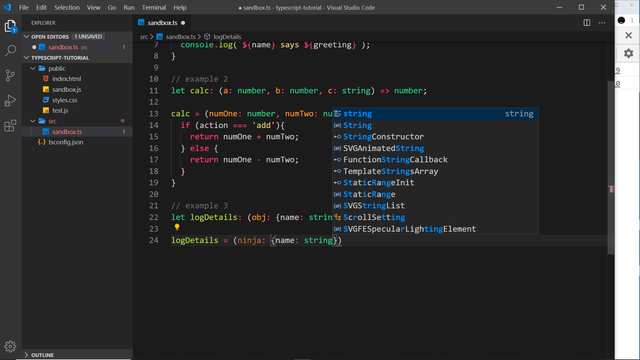Collapse the Open Editors section

click(27, 37)
